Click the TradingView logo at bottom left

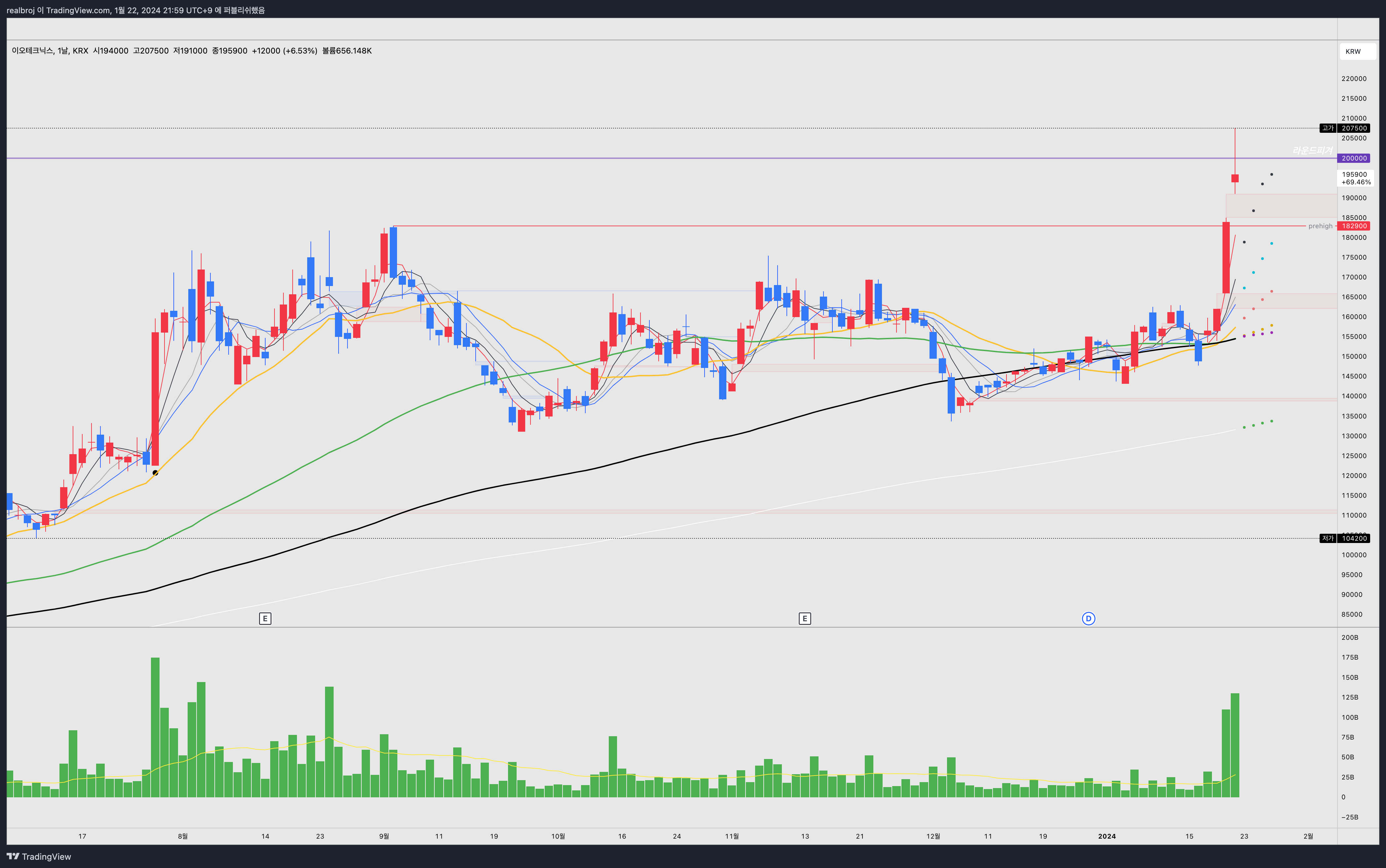pos(39,856)
